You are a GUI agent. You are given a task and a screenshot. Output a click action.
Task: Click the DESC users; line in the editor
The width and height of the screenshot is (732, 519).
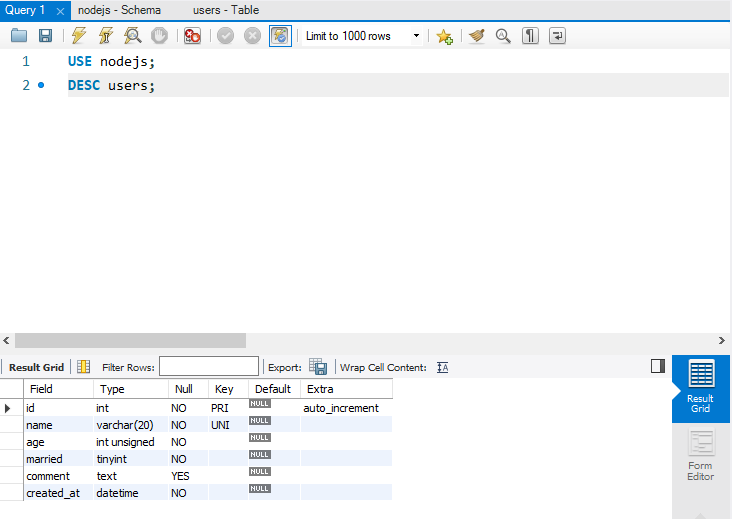[x=111, y=85]
